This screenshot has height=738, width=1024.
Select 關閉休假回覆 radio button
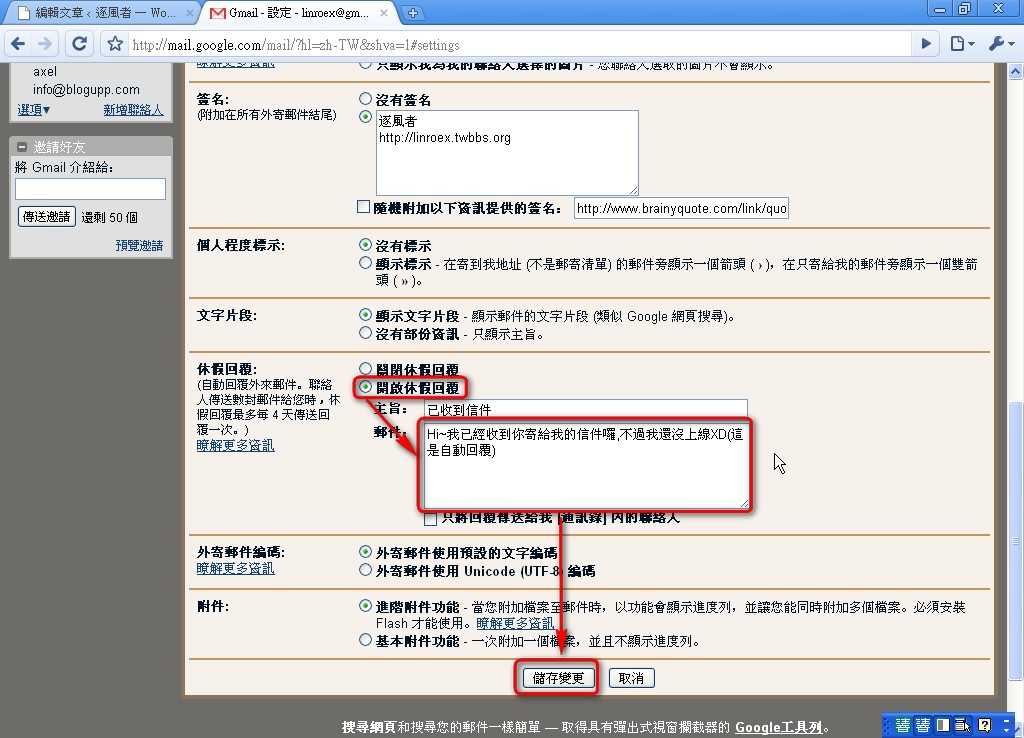tap(365, 368)
